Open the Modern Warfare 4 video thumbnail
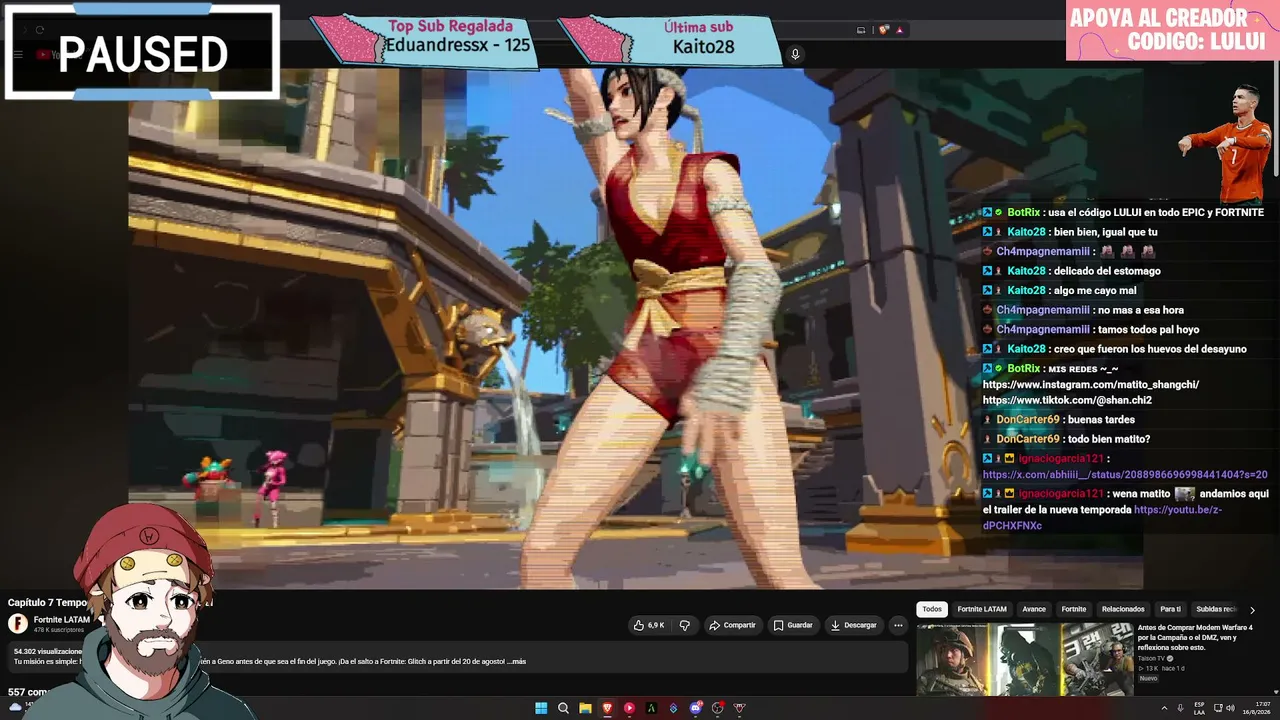1280x720 pixels. tap(1025, 659)
